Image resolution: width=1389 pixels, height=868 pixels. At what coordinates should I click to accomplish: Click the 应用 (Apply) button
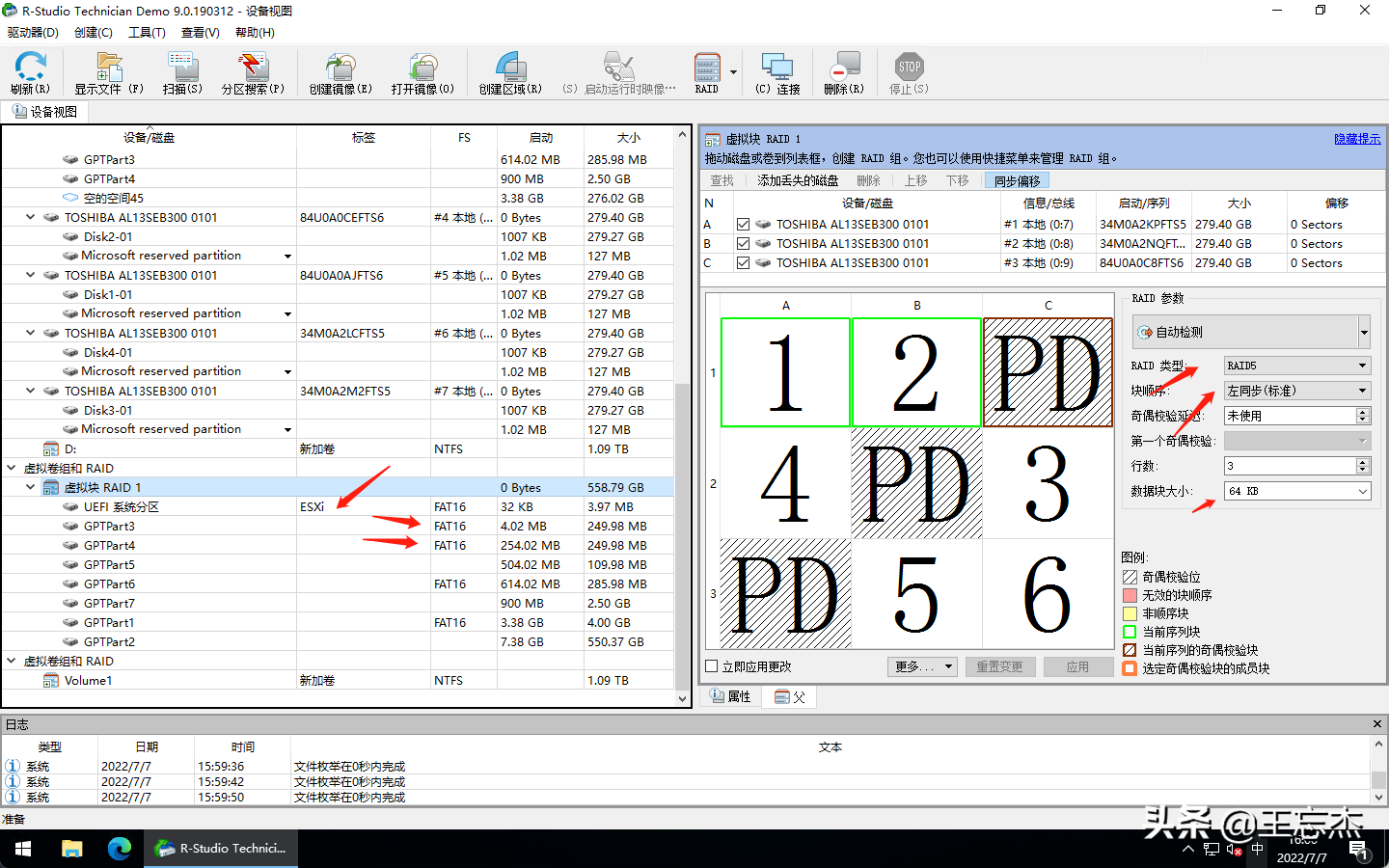1078,665
